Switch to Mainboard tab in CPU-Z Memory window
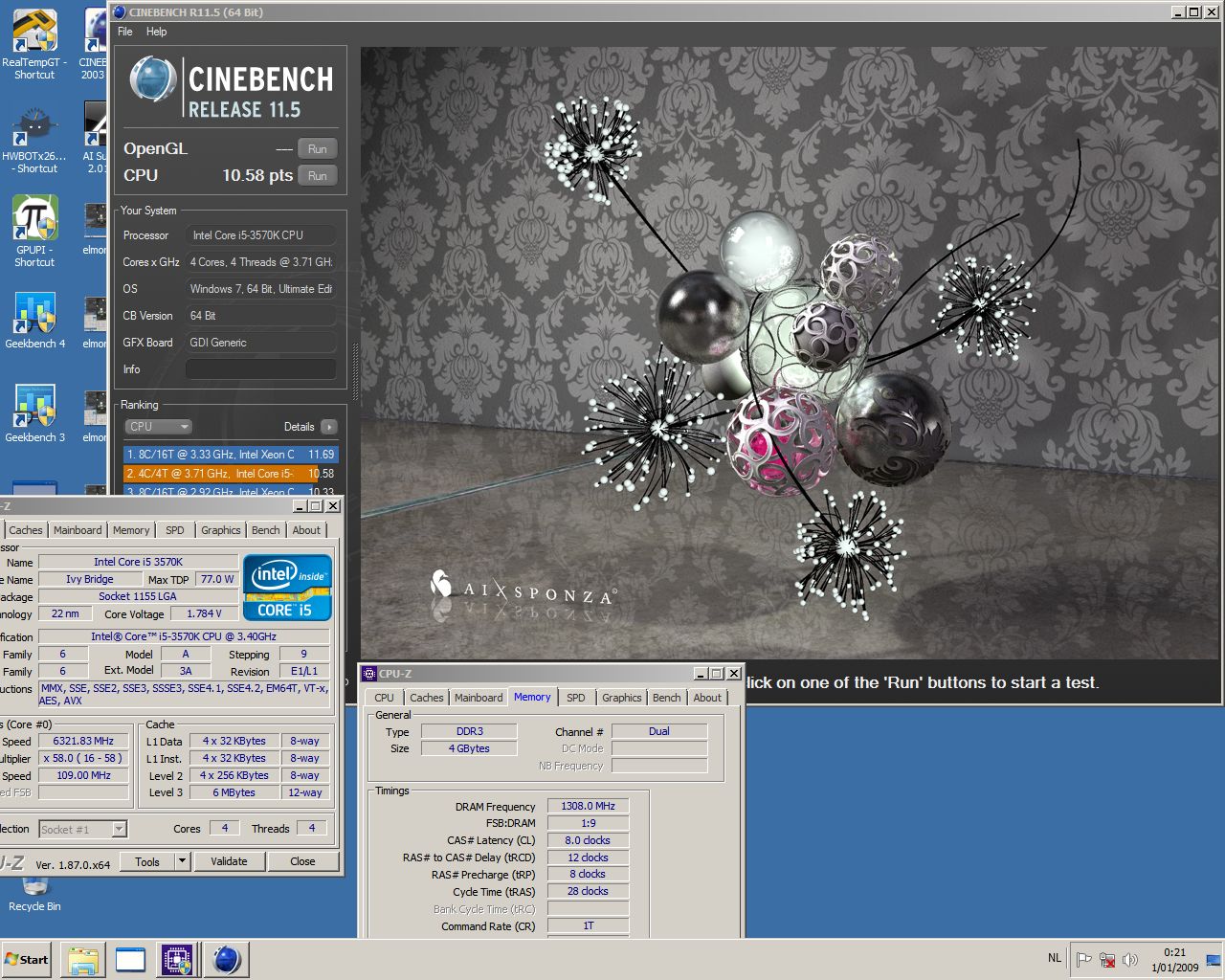Screen dimensions: 1225x980 pos(479,698)
